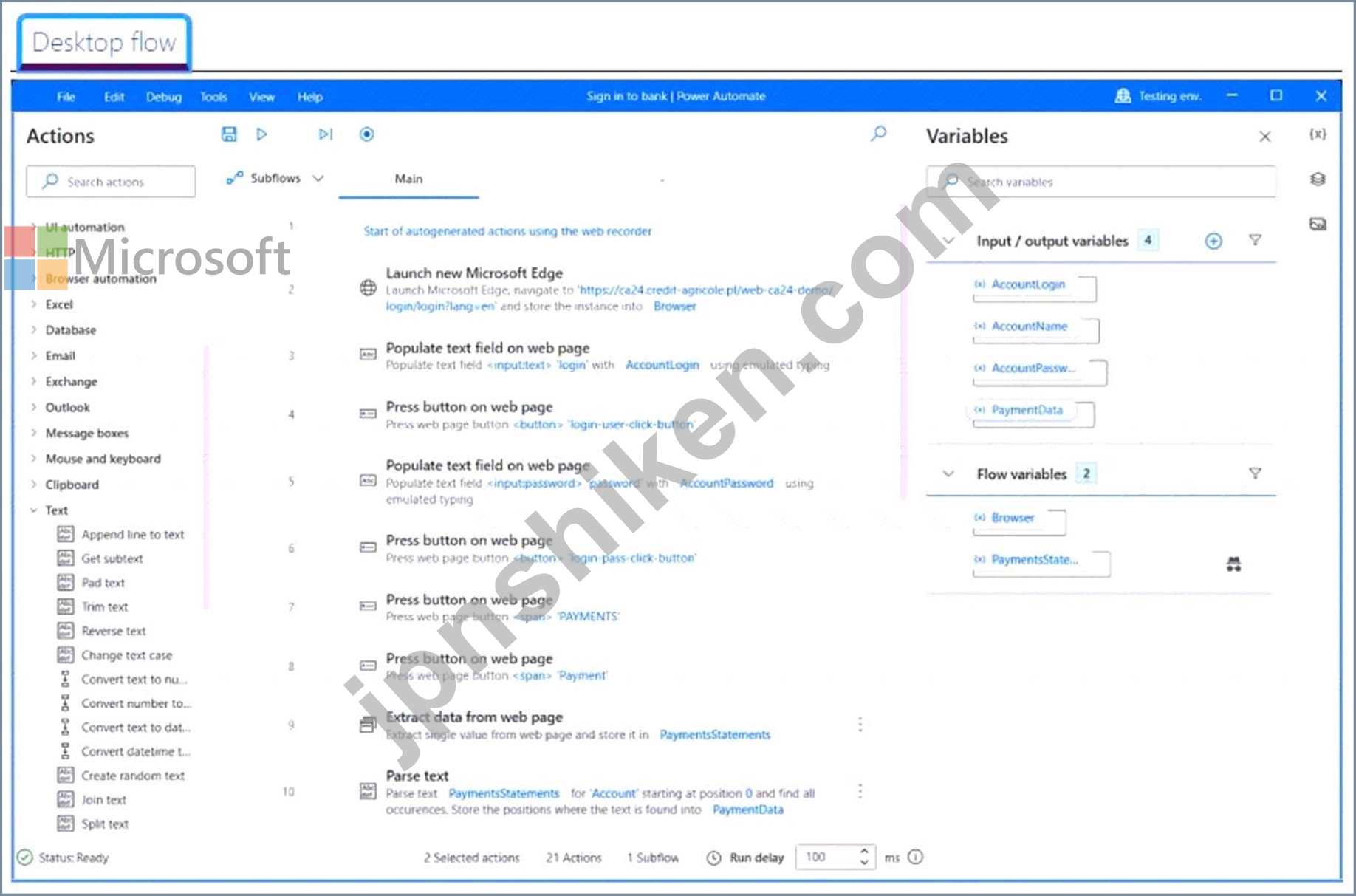Select the Join text action

(x=92, y=800)
